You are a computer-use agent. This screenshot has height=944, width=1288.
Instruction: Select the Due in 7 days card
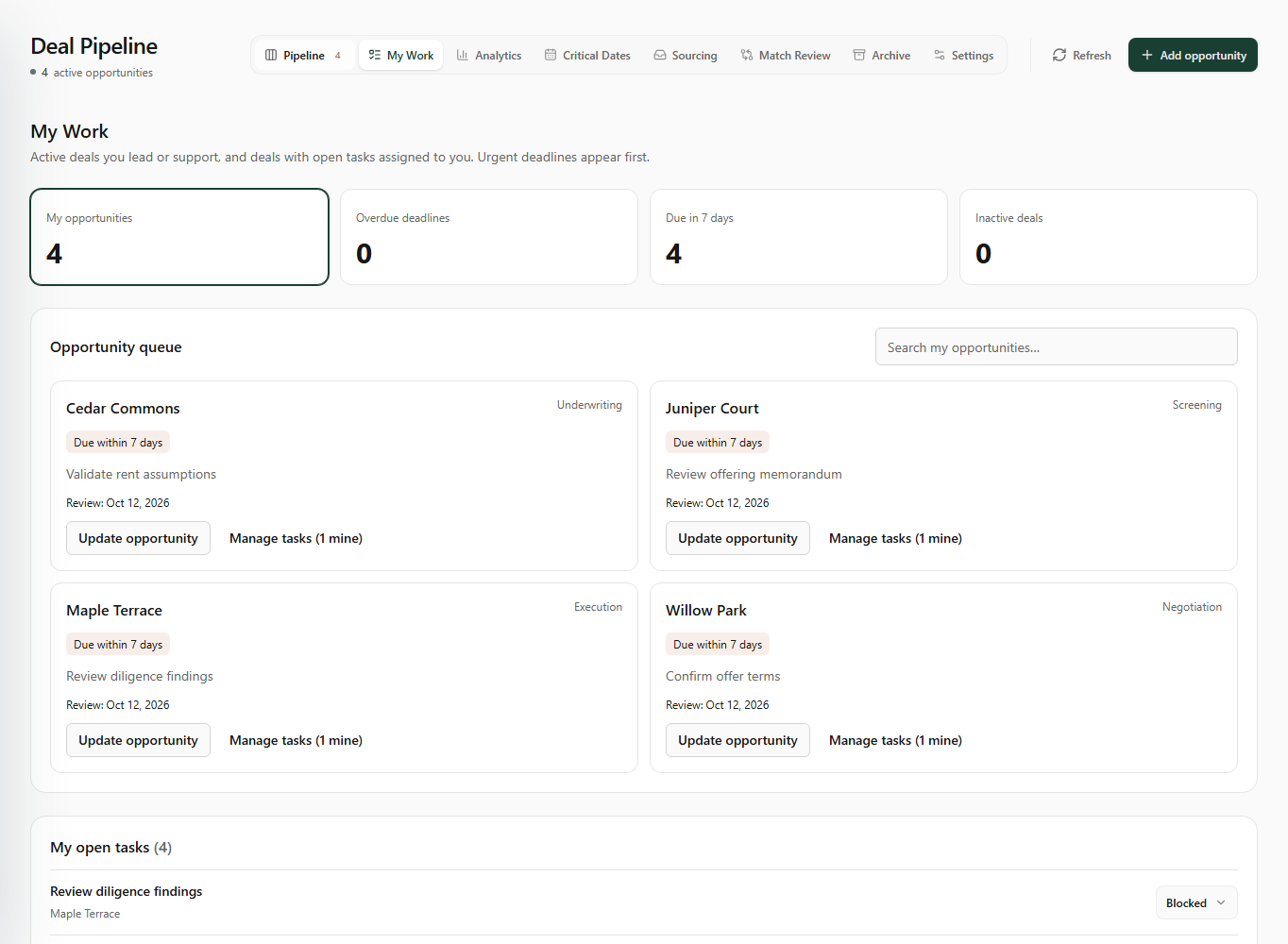(799, 237)
